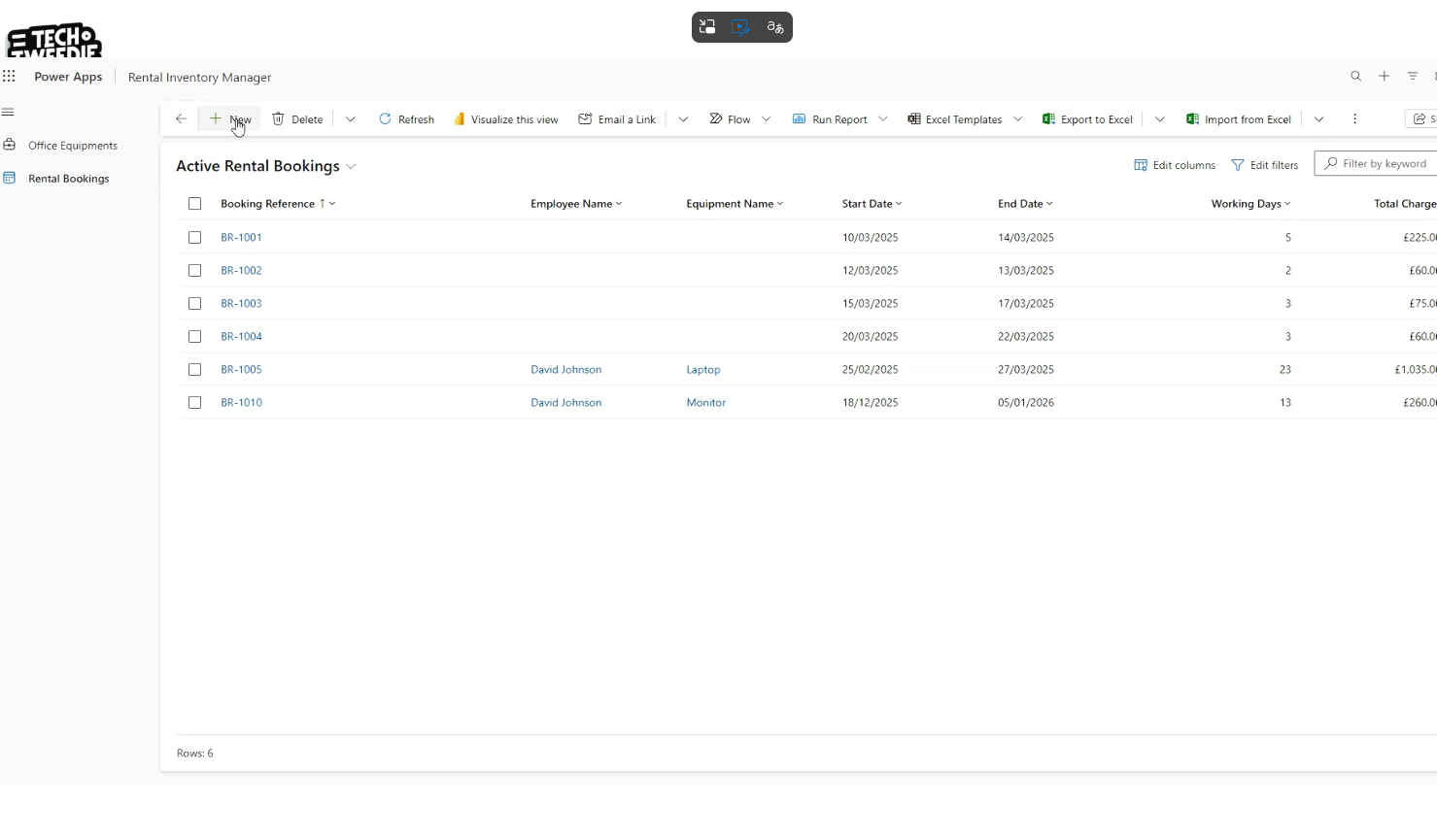The image size is (1437, 840).
Task: Click Refresh in the command bar
Action: coord(406,119)
